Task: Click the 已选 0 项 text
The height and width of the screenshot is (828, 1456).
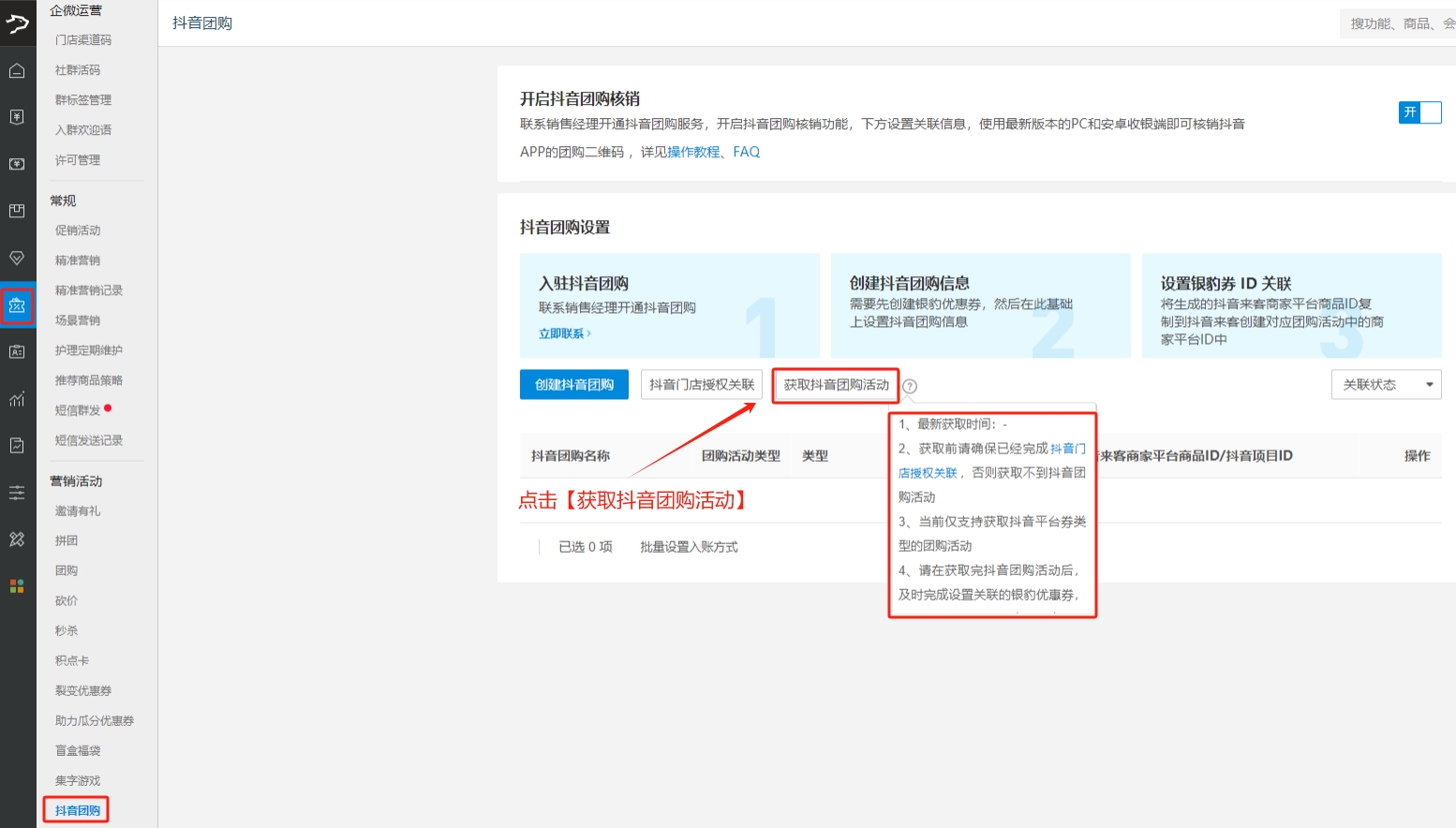Action: click(586, 547)
